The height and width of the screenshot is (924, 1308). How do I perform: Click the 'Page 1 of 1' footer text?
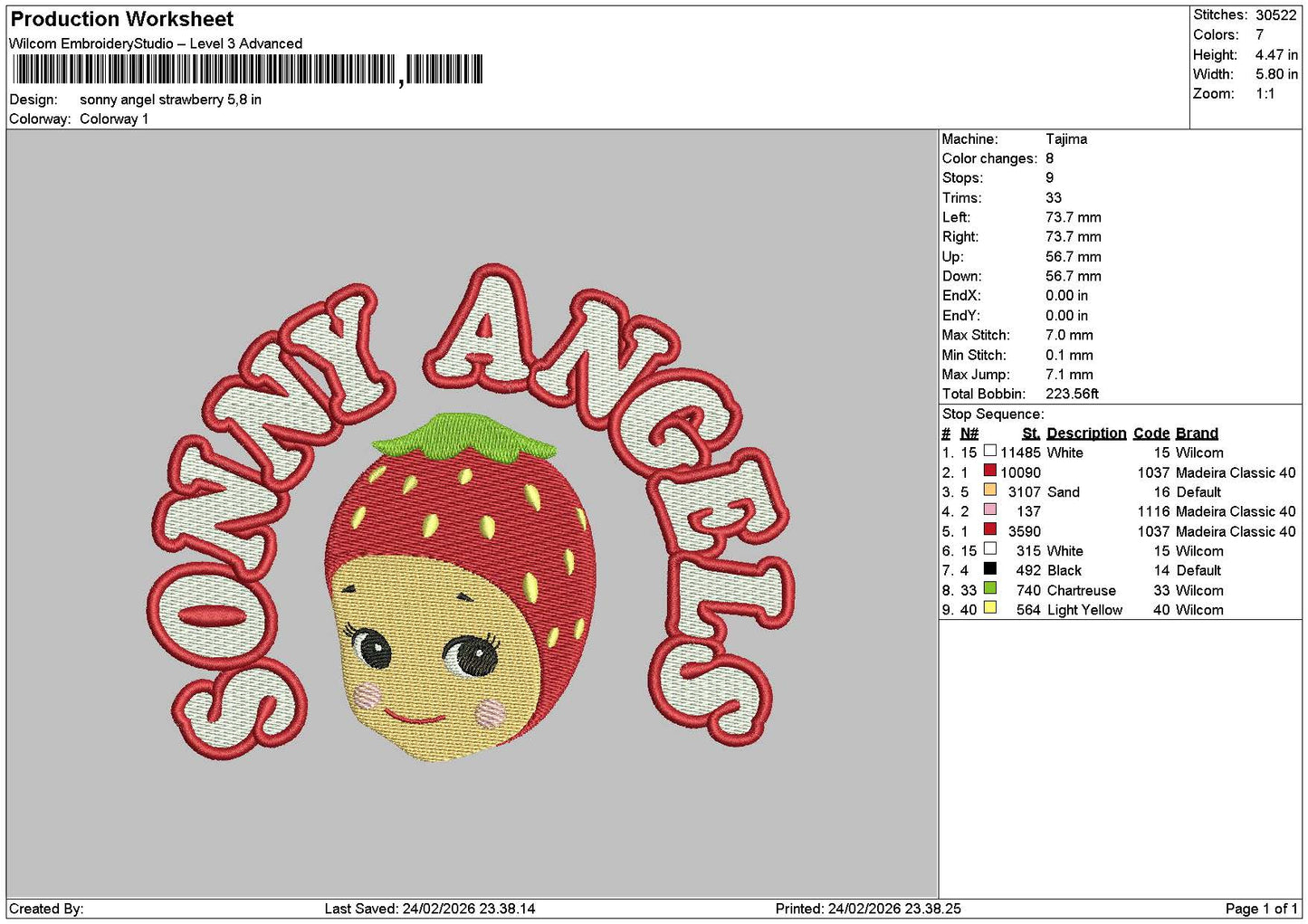tap(1261, 909)
